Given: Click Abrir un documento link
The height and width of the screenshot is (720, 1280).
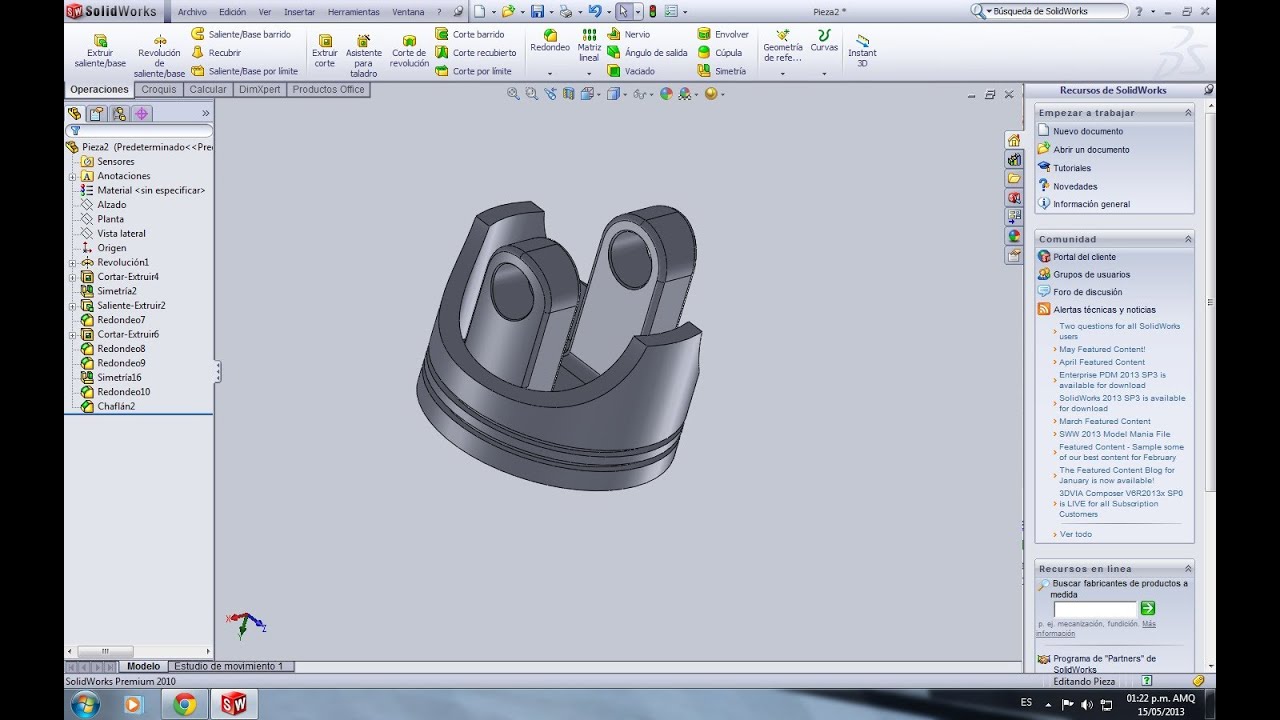Looking at the screenshot, I should coord(1091,150).
